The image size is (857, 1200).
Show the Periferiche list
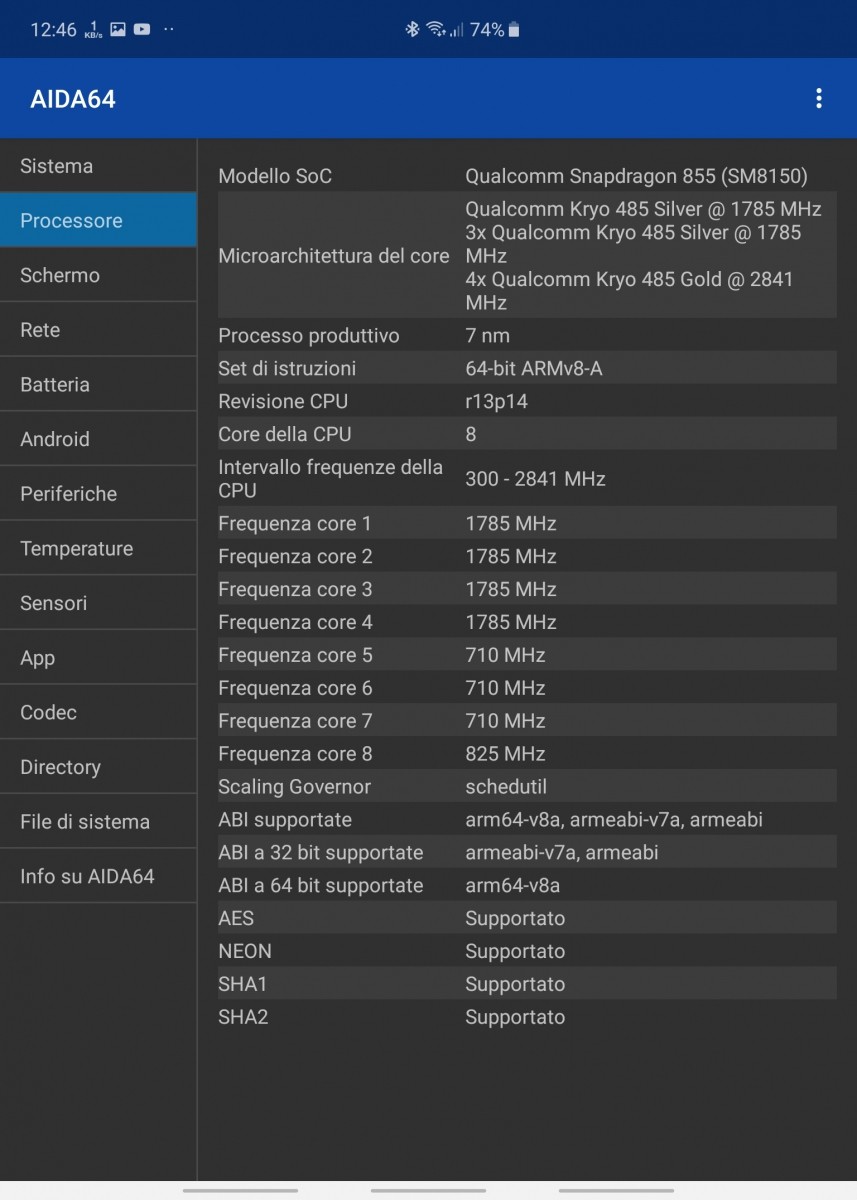point(98,494)
